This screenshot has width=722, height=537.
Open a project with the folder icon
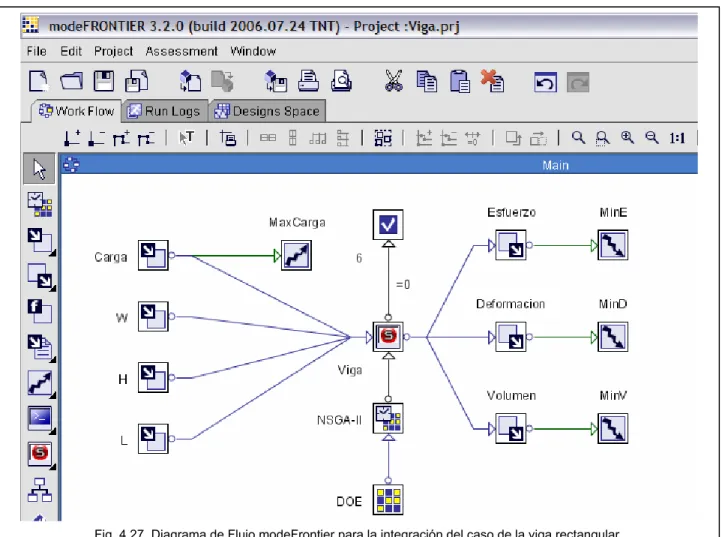click(x=72, y=82)
